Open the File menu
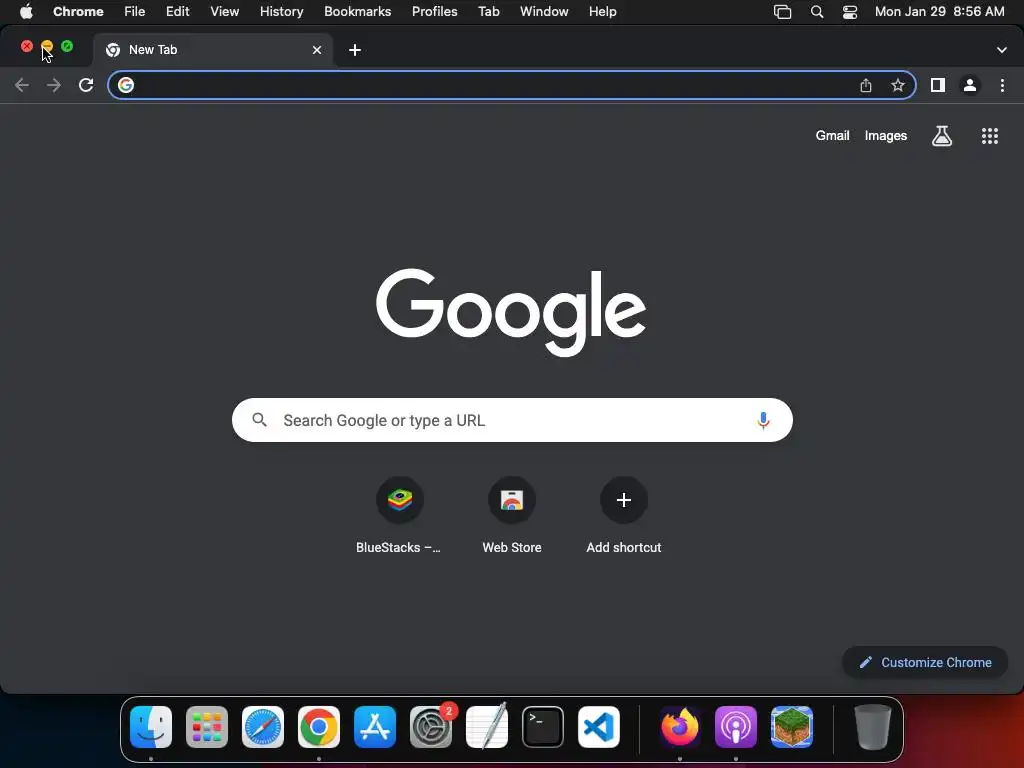This screenshot has width=1024, height=768. (x=135, y=12)
